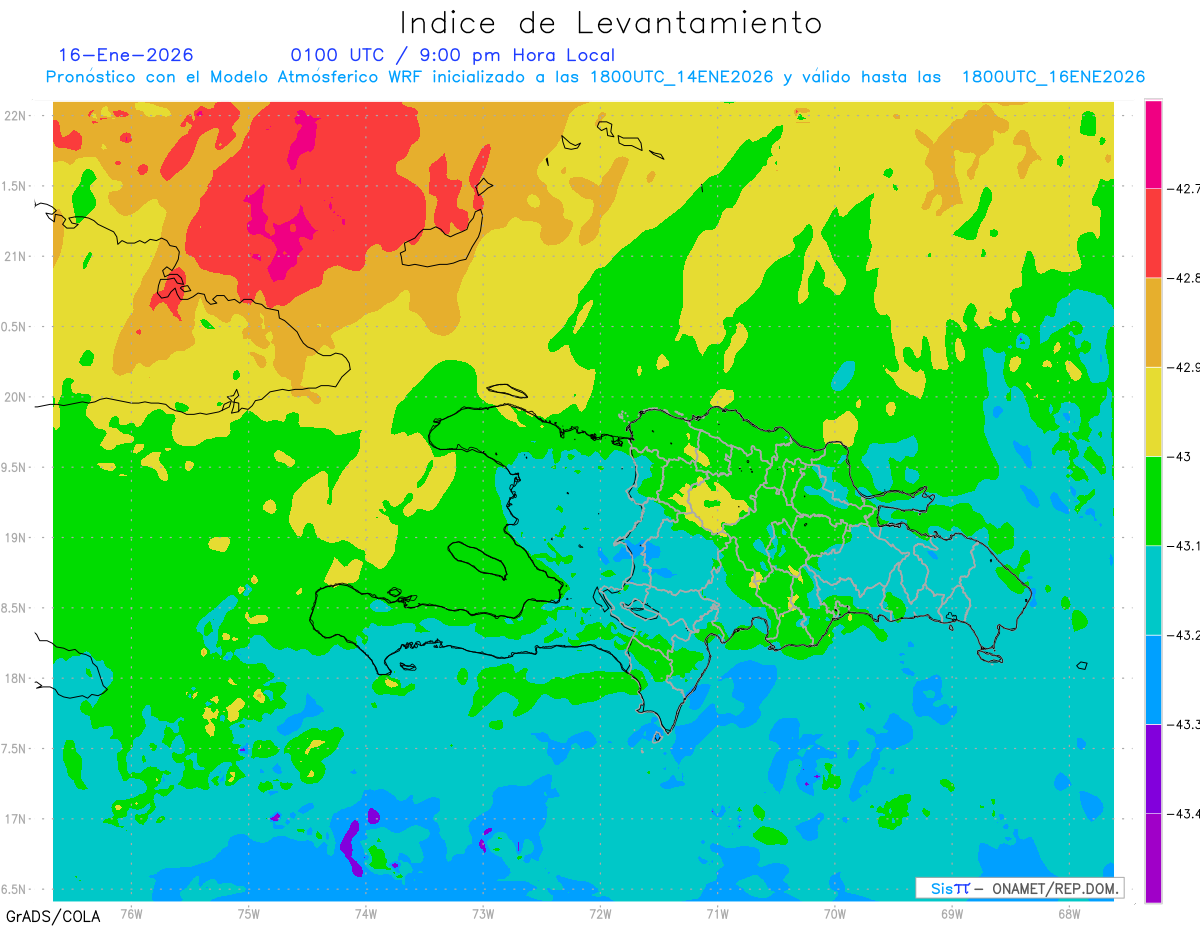Click the legend value '-43'

pos(1179,456)
